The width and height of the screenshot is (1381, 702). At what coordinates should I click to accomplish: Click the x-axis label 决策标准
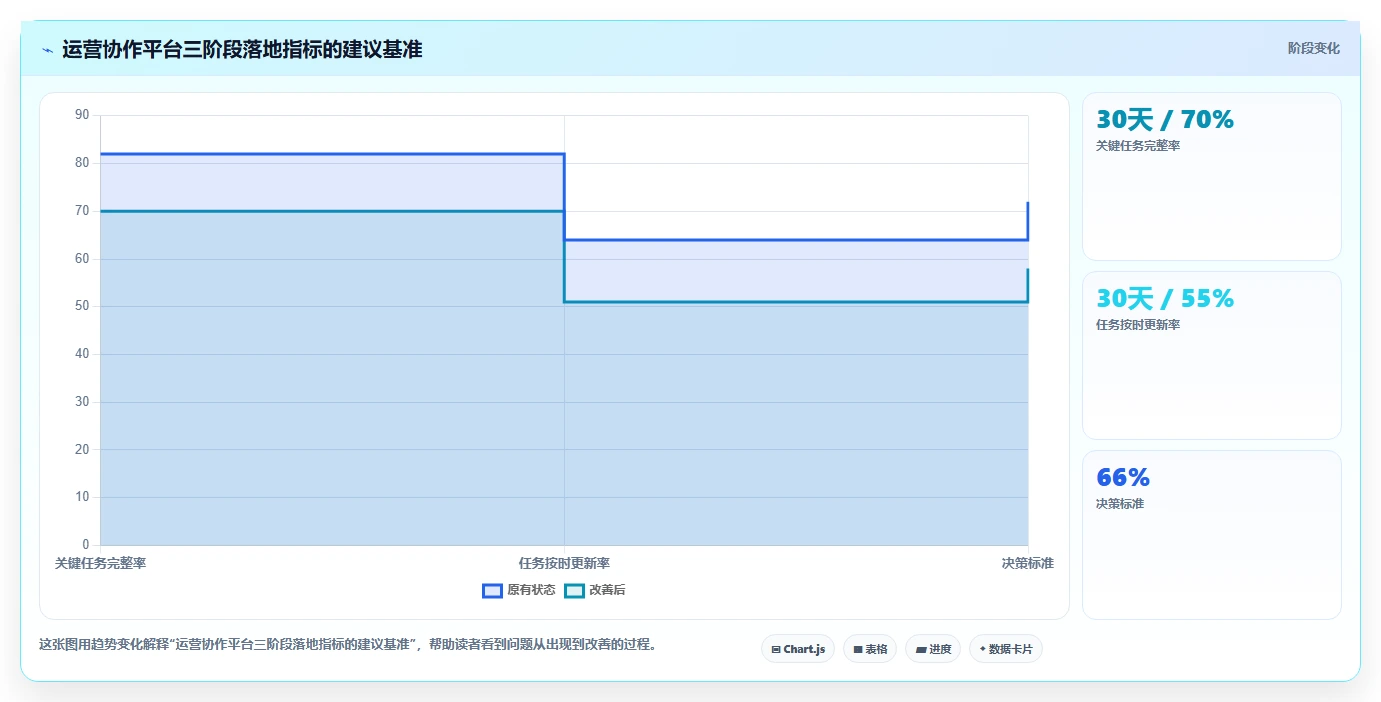point(1028,563)
